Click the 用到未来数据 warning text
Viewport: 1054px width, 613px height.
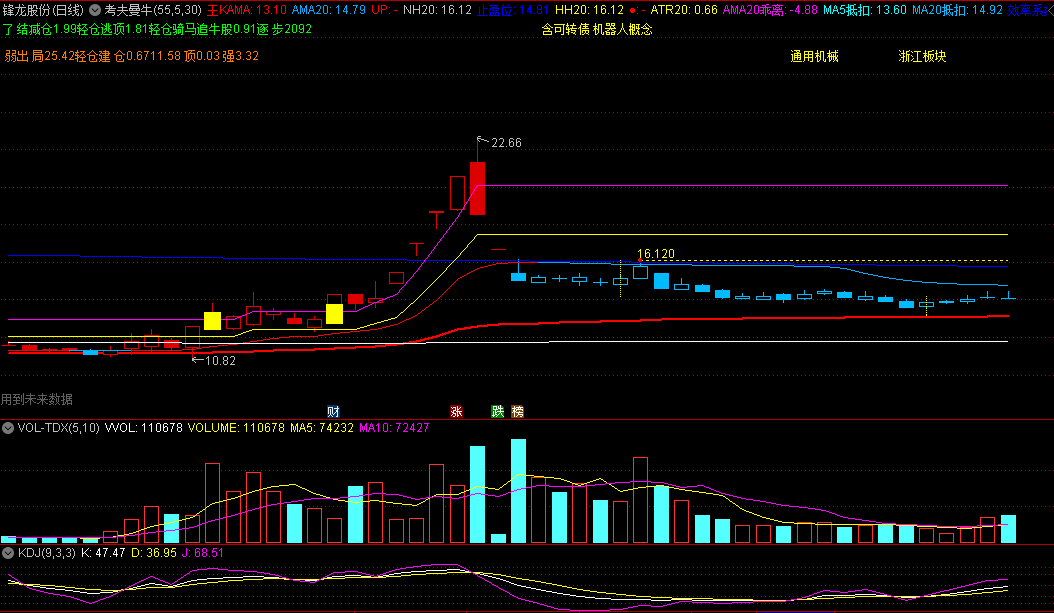click(x=37, y=400)
